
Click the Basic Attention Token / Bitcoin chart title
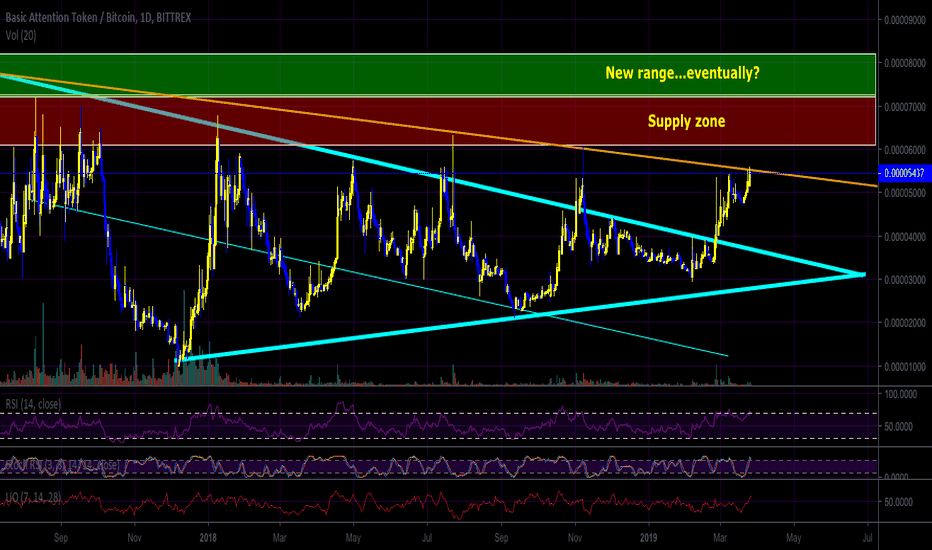[98, 18]
